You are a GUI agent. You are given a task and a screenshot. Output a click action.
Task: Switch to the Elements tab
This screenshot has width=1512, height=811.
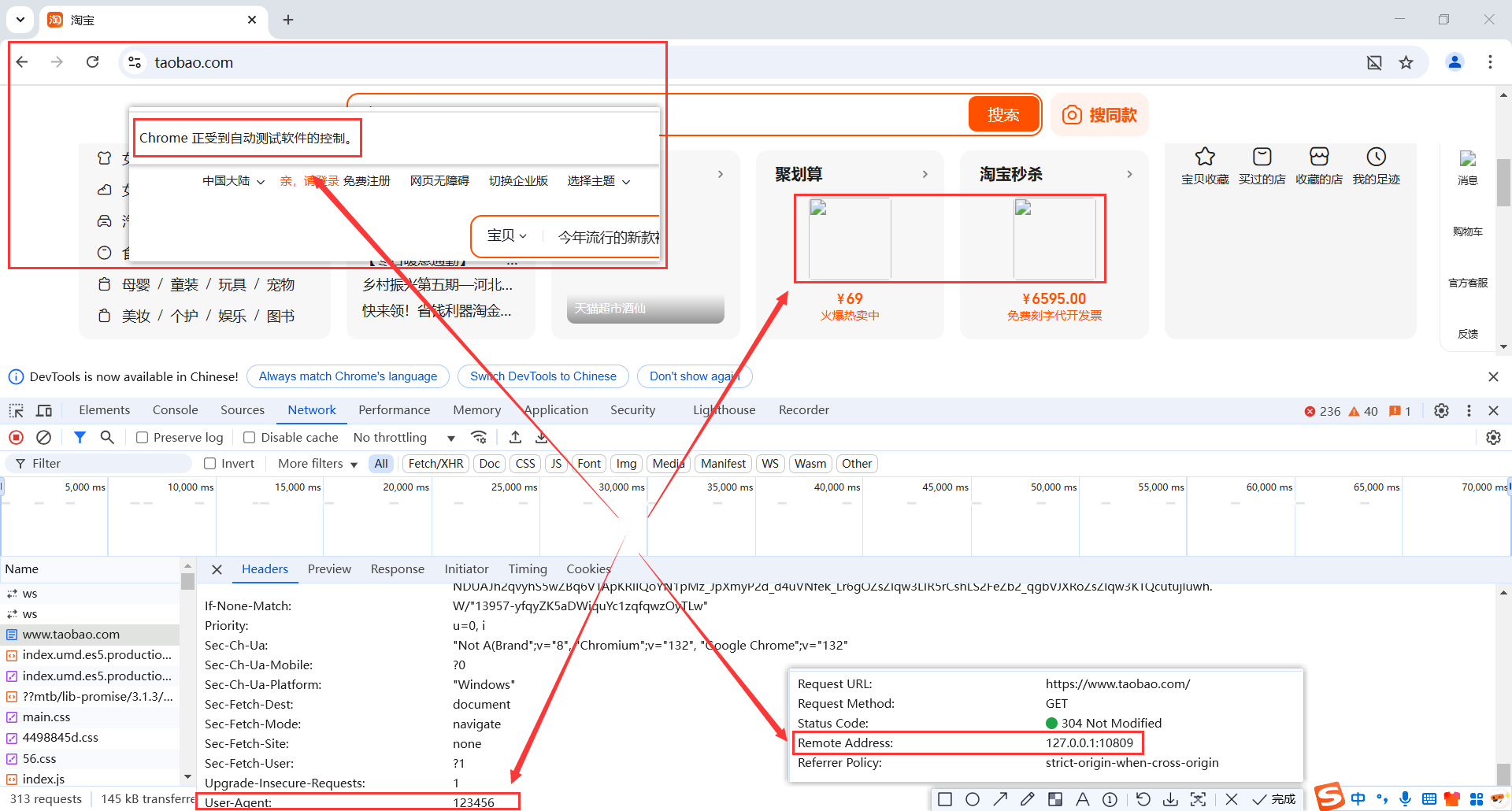[104, 410]
